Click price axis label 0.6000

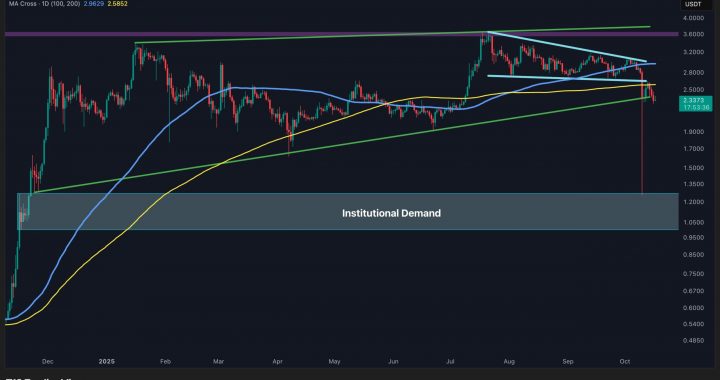click(x=694, y=308)
